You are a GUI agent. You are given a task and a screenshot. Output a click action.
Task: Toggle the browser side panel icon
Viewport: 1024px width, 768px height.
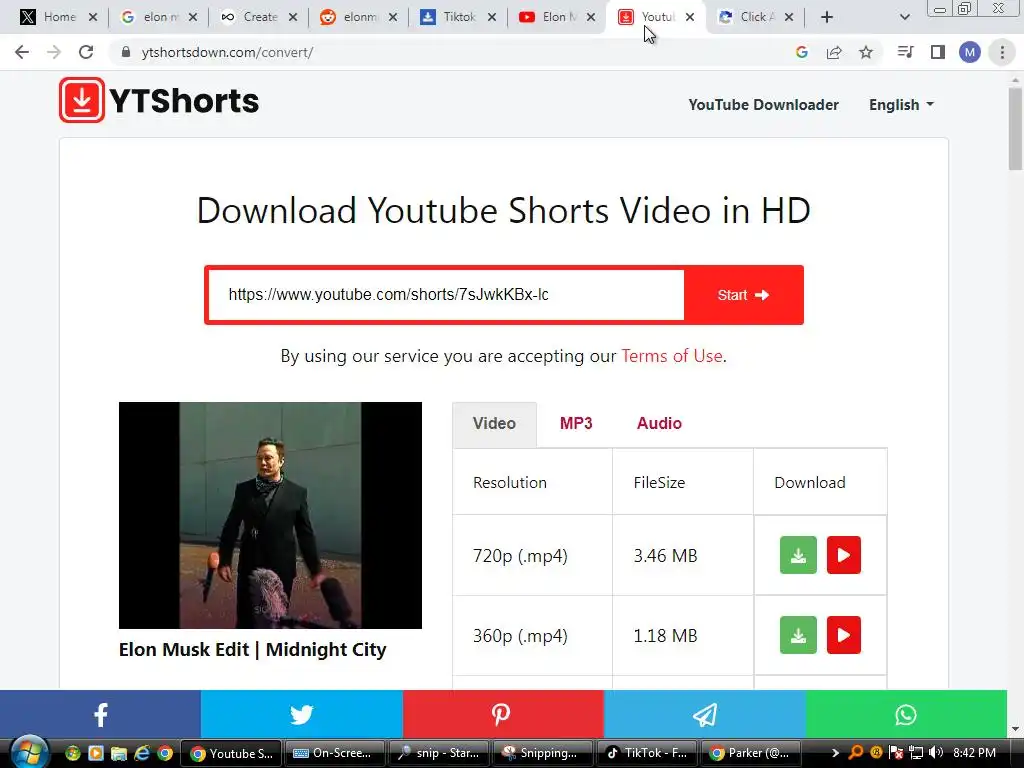938,52
